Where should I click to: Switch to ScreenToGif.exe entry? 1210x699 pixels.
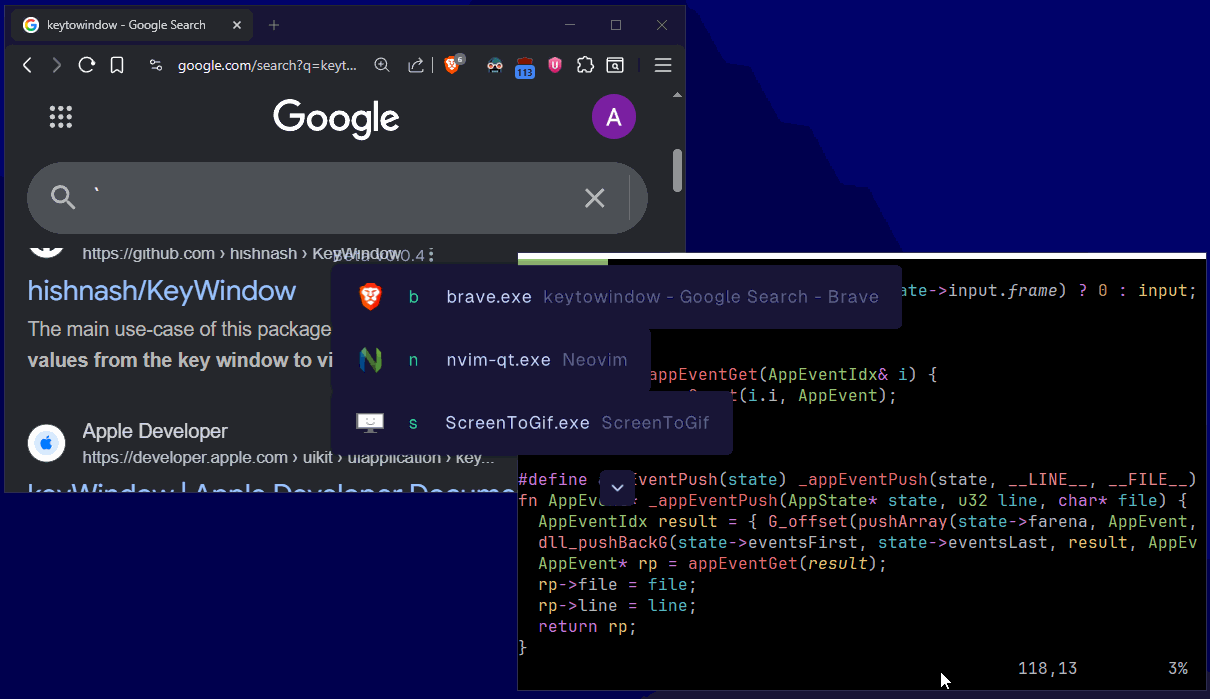[x=532, y=423]
